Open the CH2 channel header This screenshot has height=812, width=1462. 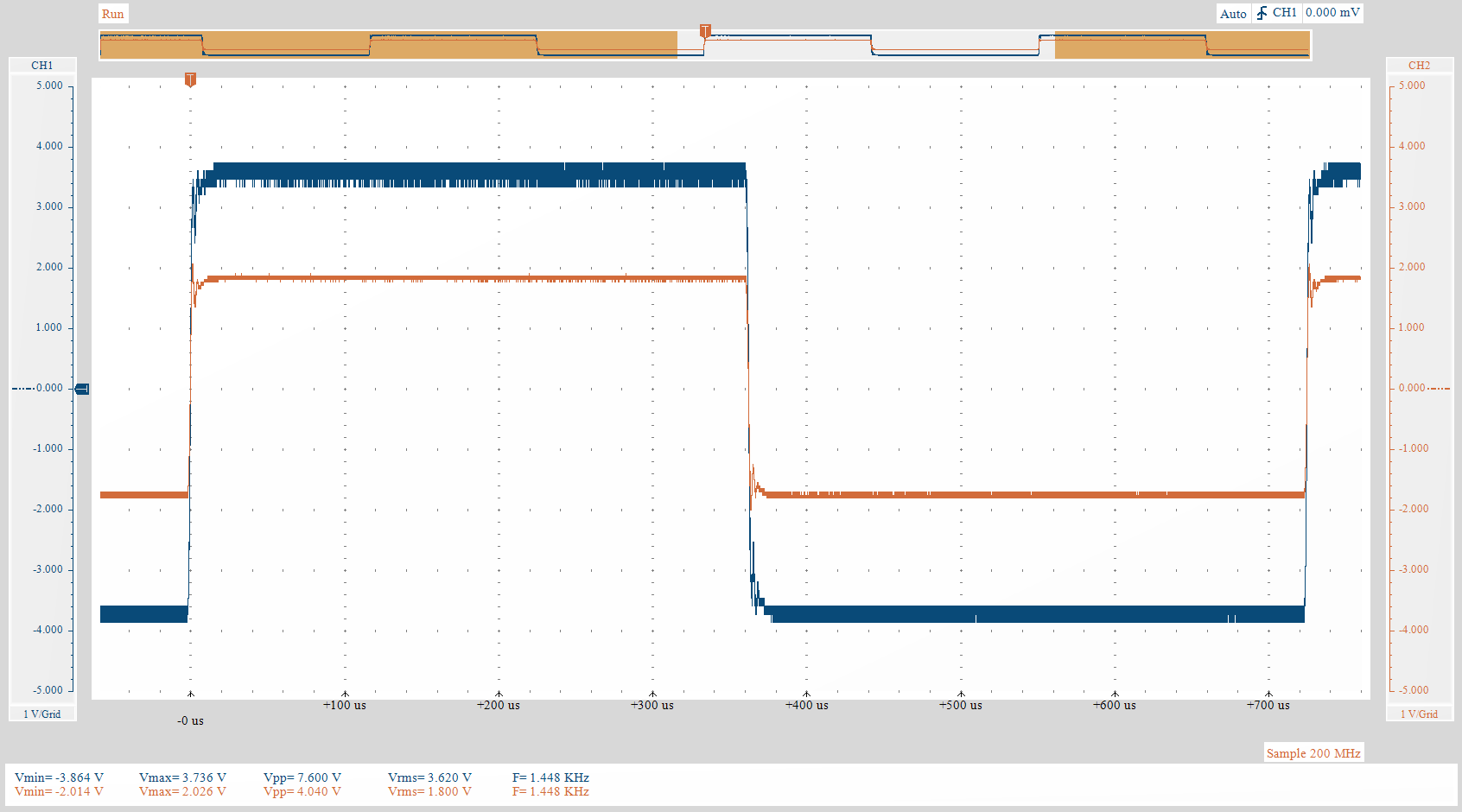[1419, 66]
